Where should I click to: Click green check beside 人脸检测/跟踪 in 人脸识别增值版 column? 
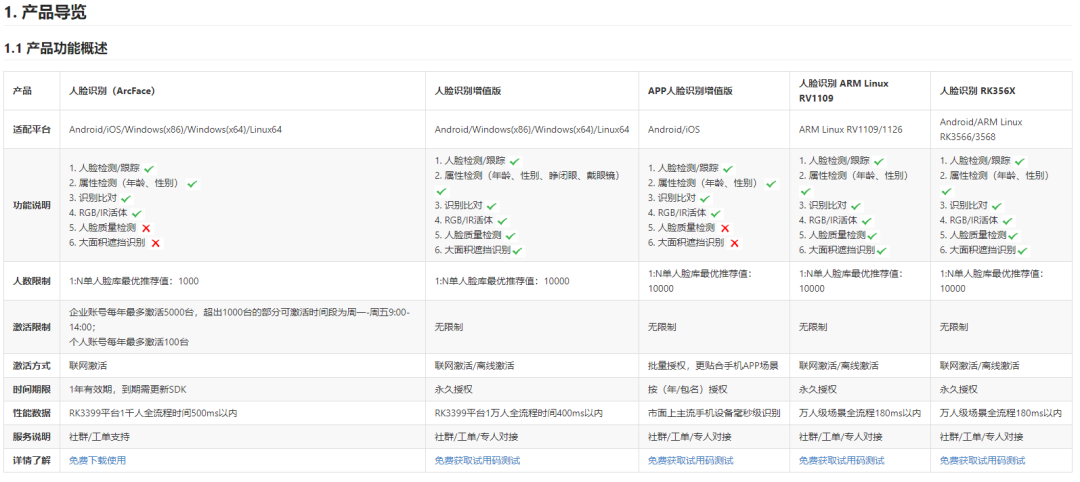coord(514,160)
